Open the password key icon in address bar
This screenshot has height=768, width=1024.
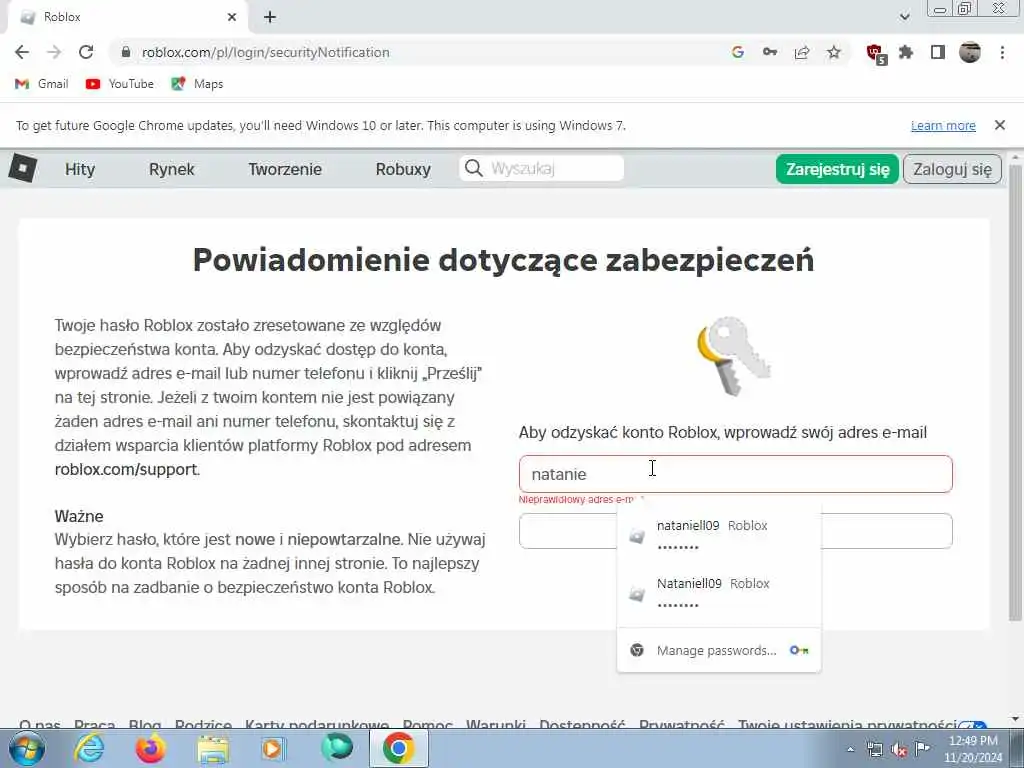770,52
